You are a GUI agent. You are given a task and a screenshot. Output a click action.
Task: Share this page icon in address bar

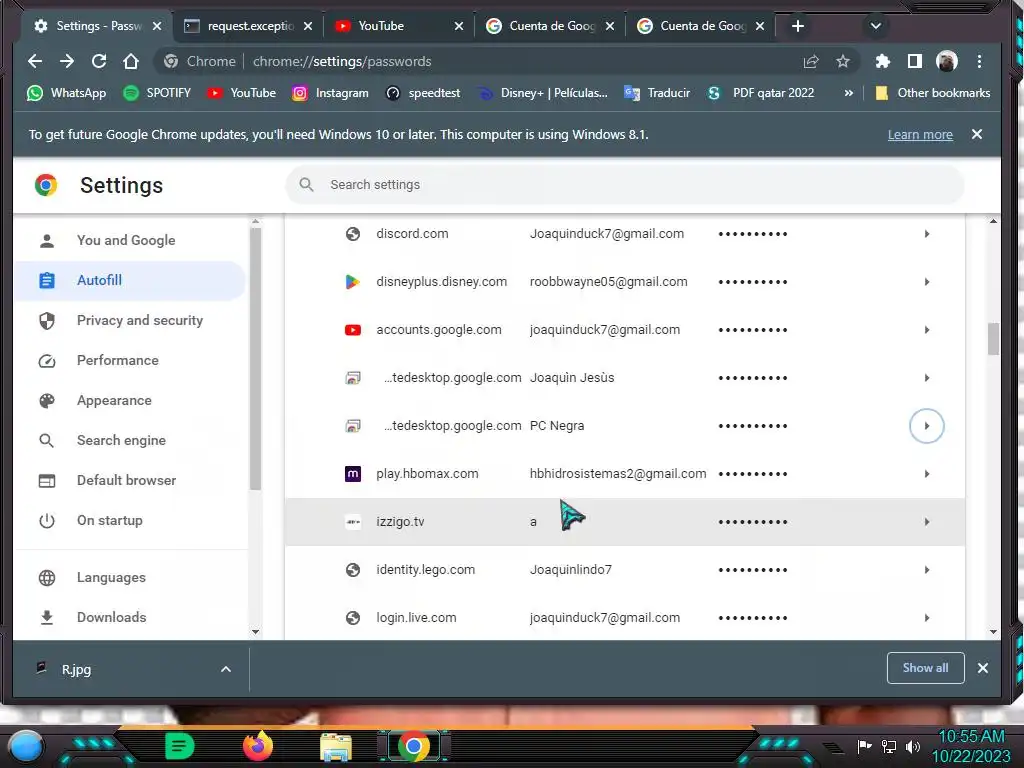click(x=811, y=61)
